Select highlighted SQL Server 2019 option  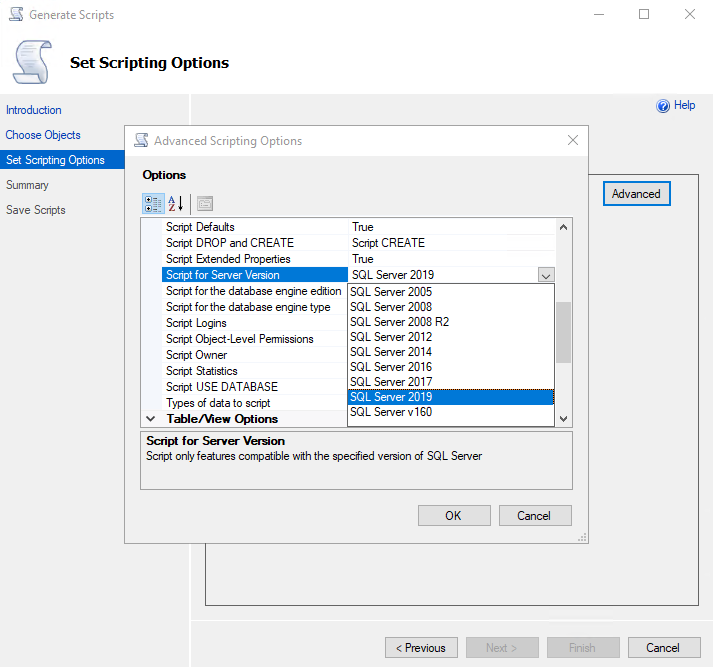tap(451, 396)
